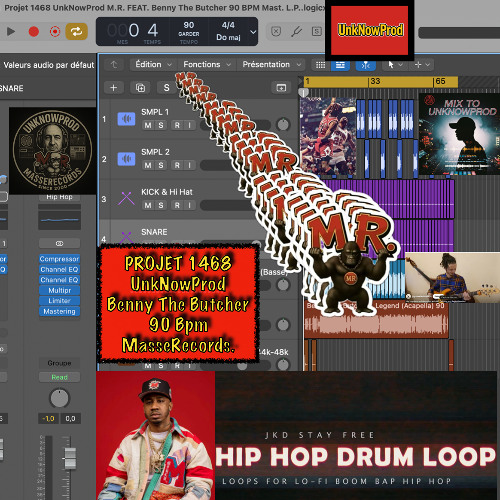
Task: Click the tempo value 90 in LCD
Action: (x=189, y=25)
